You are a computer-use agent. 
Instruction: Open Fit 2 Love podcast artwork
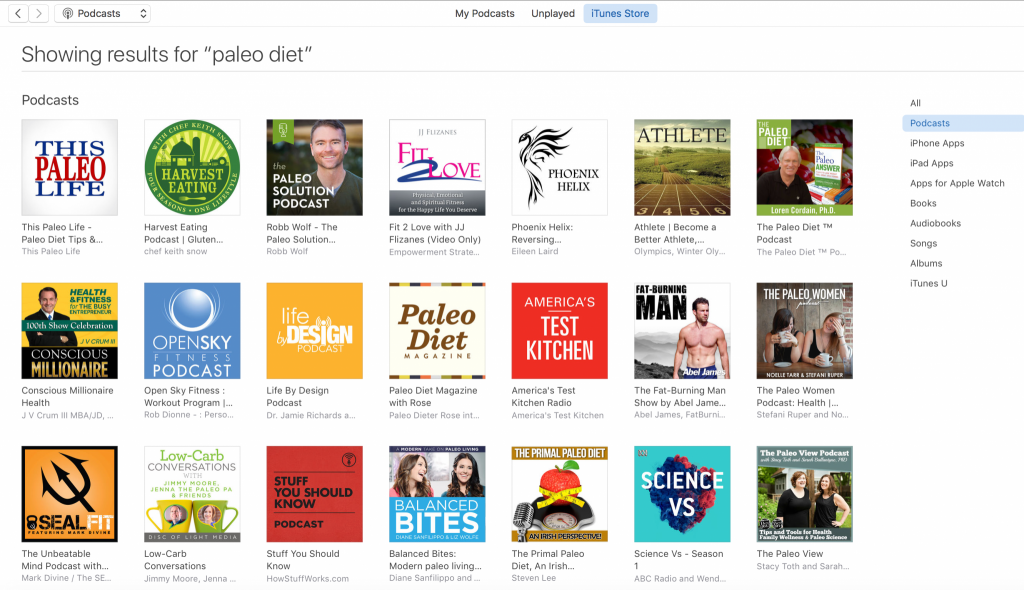click(438, 167)
